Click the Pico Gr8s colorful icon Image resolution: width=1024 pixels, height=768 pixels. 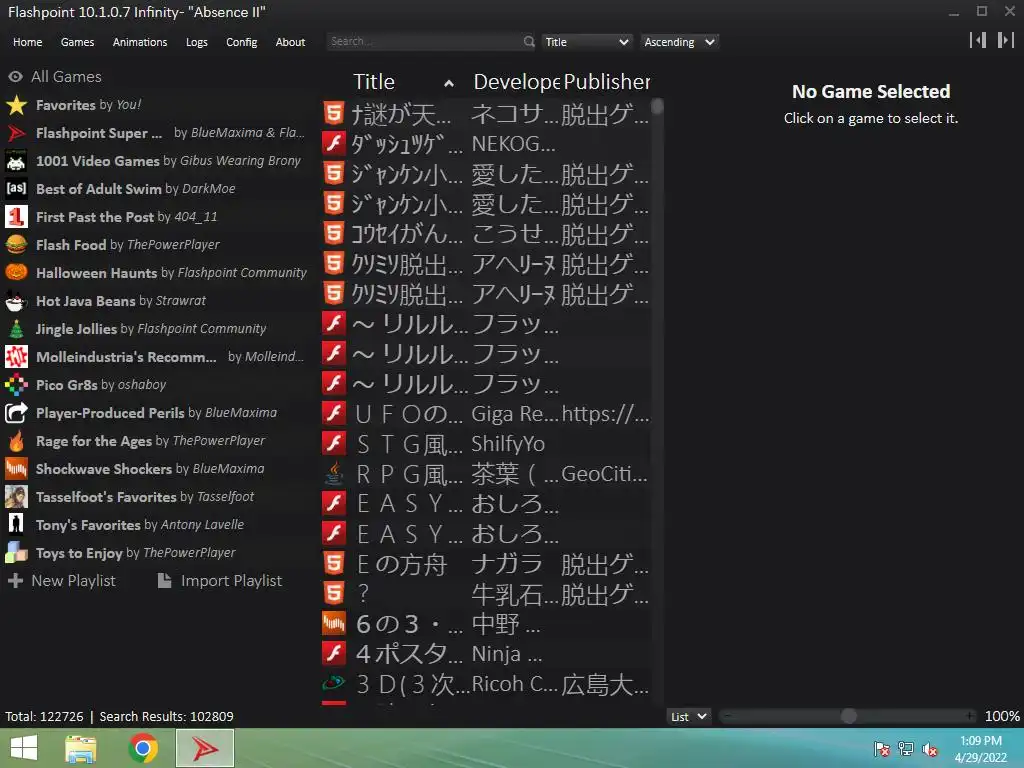point(16,385)
